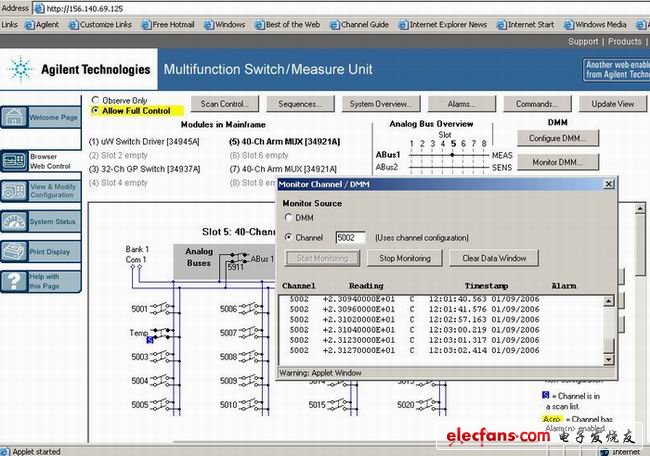Click the disabled Start Monitoring button
Screen dimensions: 650x456
[x=323, y=258]
